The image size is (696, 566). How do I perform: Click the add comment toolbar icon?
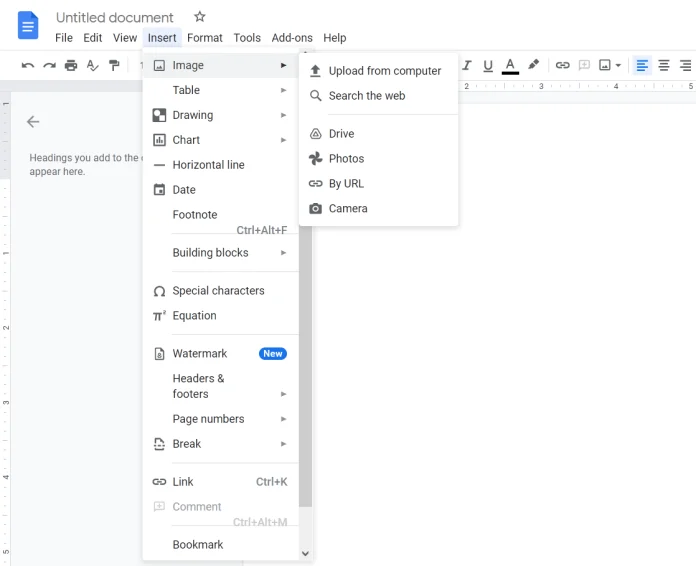coord(584,66)
